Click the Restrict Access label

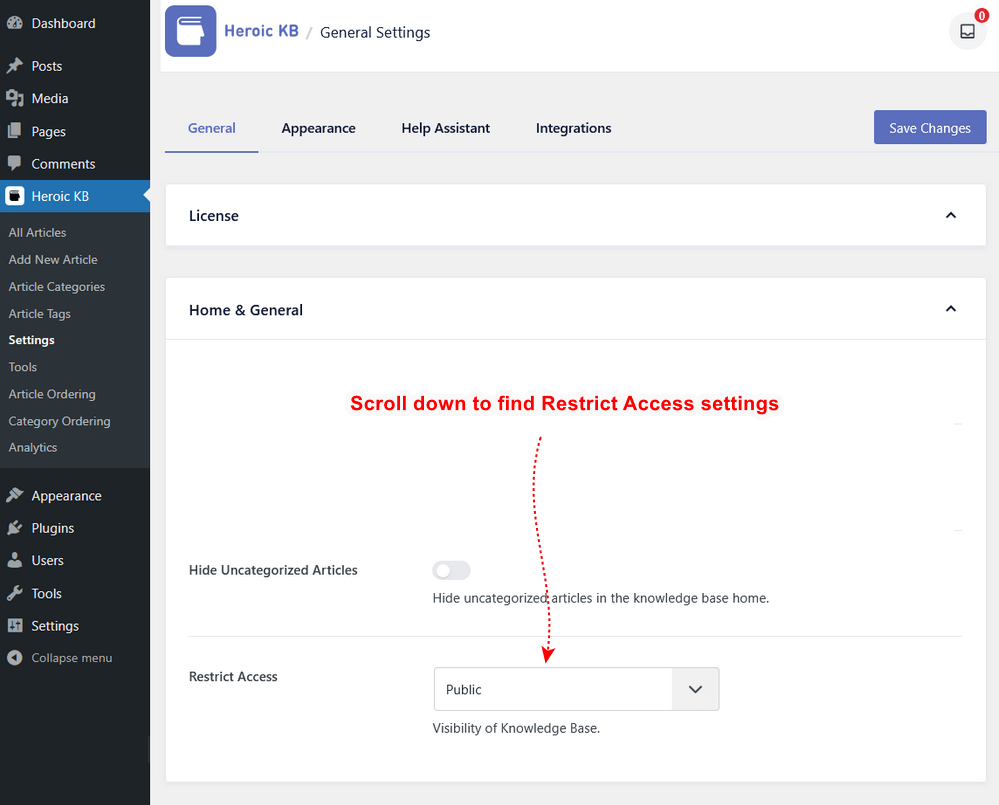(233, 676)
